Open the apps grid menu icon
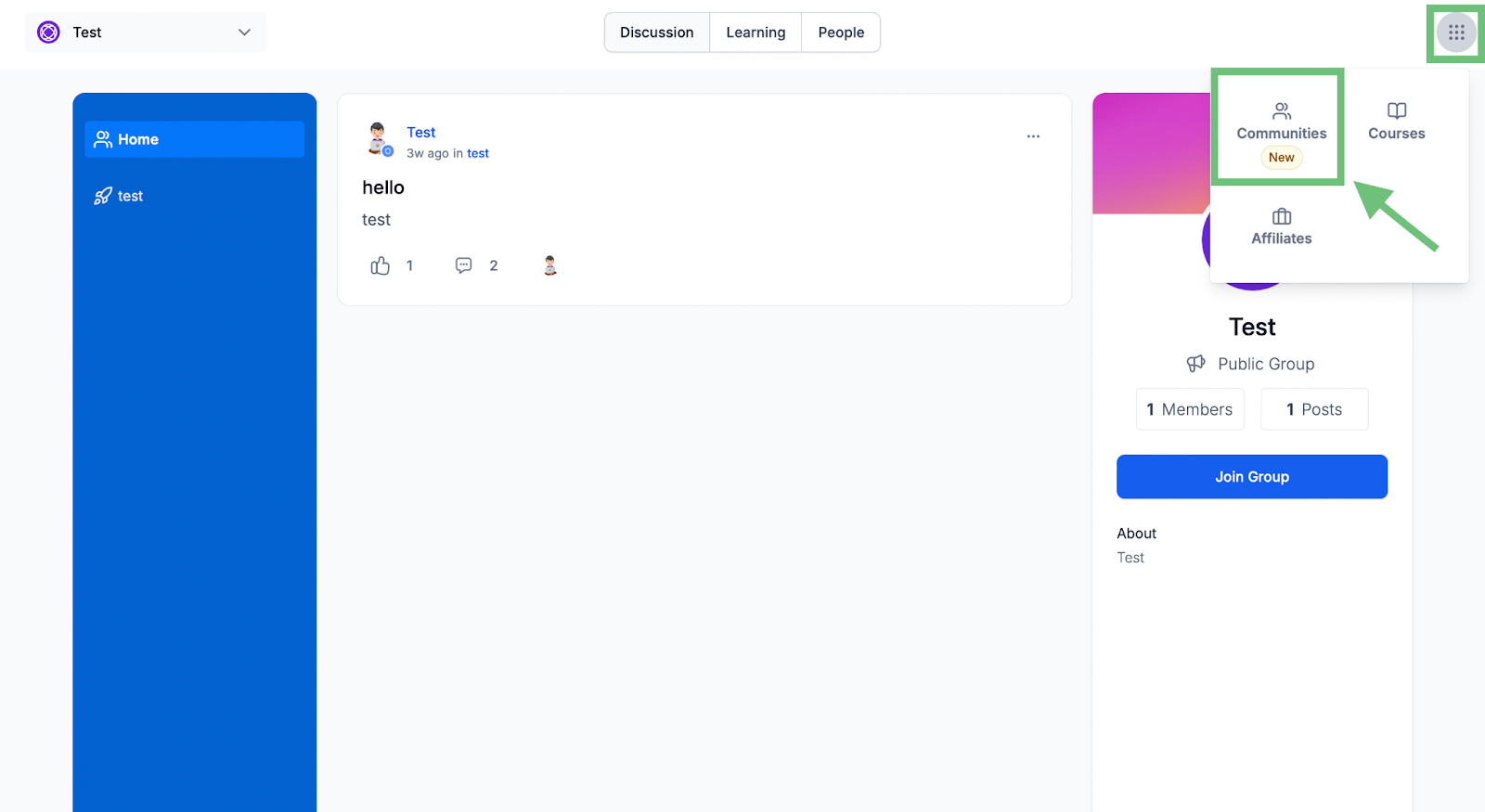The height and width of the screenshot is (812, 1485). (x=1456, y=32)
